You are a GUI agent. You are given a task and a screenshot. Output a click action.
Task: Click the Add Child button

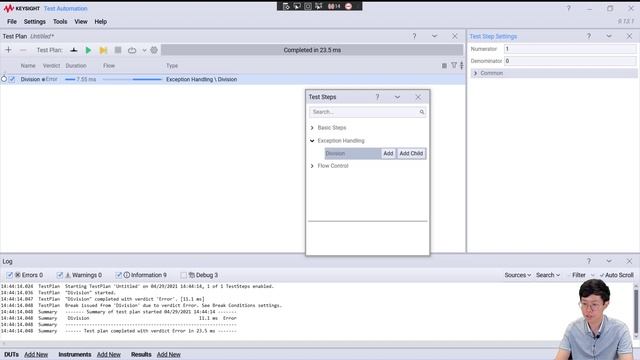coord(411,153)
